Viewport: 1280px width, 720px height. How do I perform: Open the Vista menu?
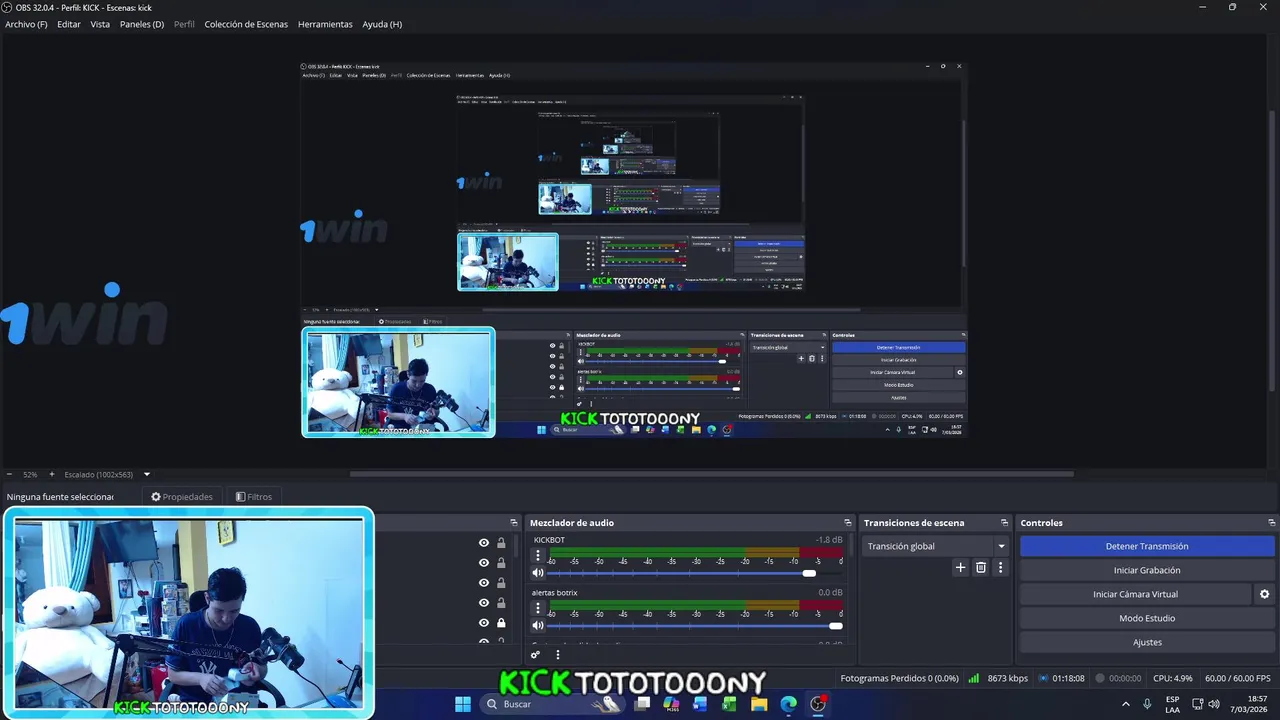coord(100,24)
